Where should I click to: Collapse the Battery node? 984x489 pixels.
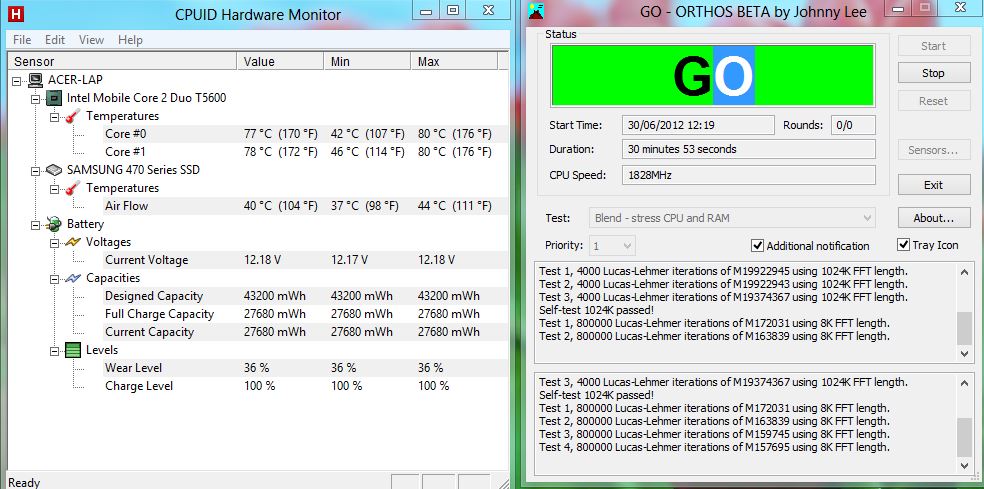click(35, 225)
